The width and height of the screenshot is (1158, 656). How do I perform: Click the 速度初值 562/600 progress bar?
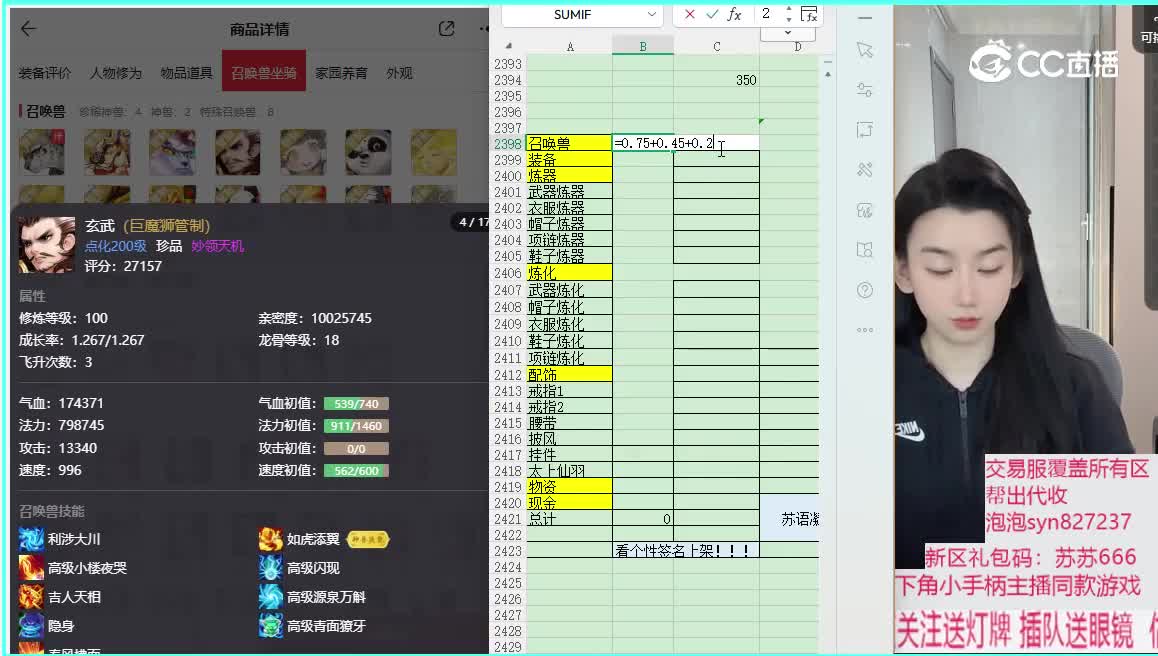(x=356, y=471)
